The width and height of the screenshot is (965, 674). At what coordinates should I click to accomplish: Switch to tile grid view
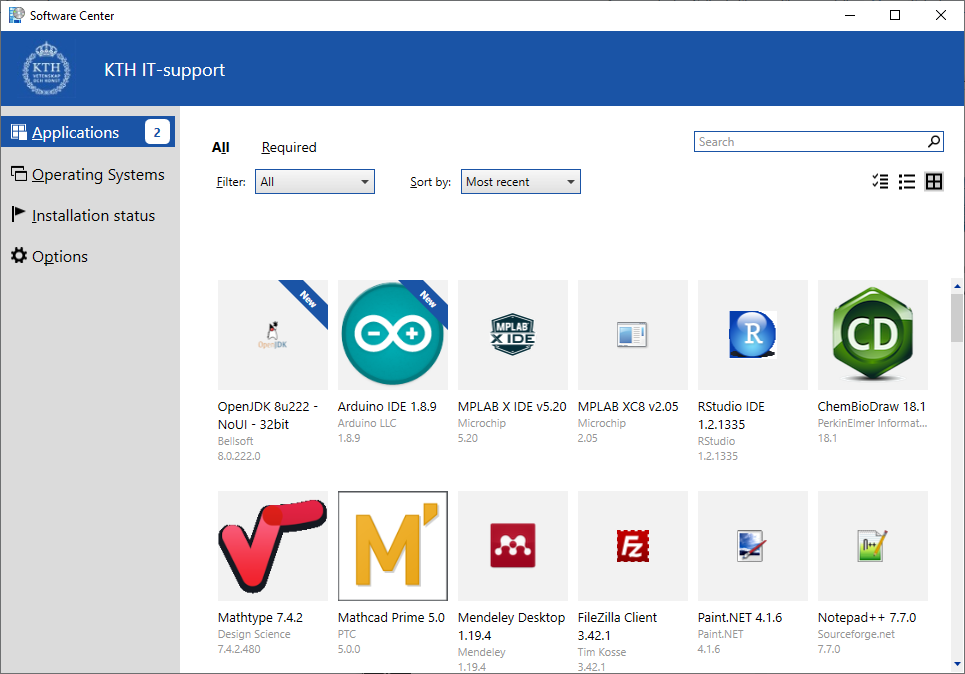pos(934,182)
